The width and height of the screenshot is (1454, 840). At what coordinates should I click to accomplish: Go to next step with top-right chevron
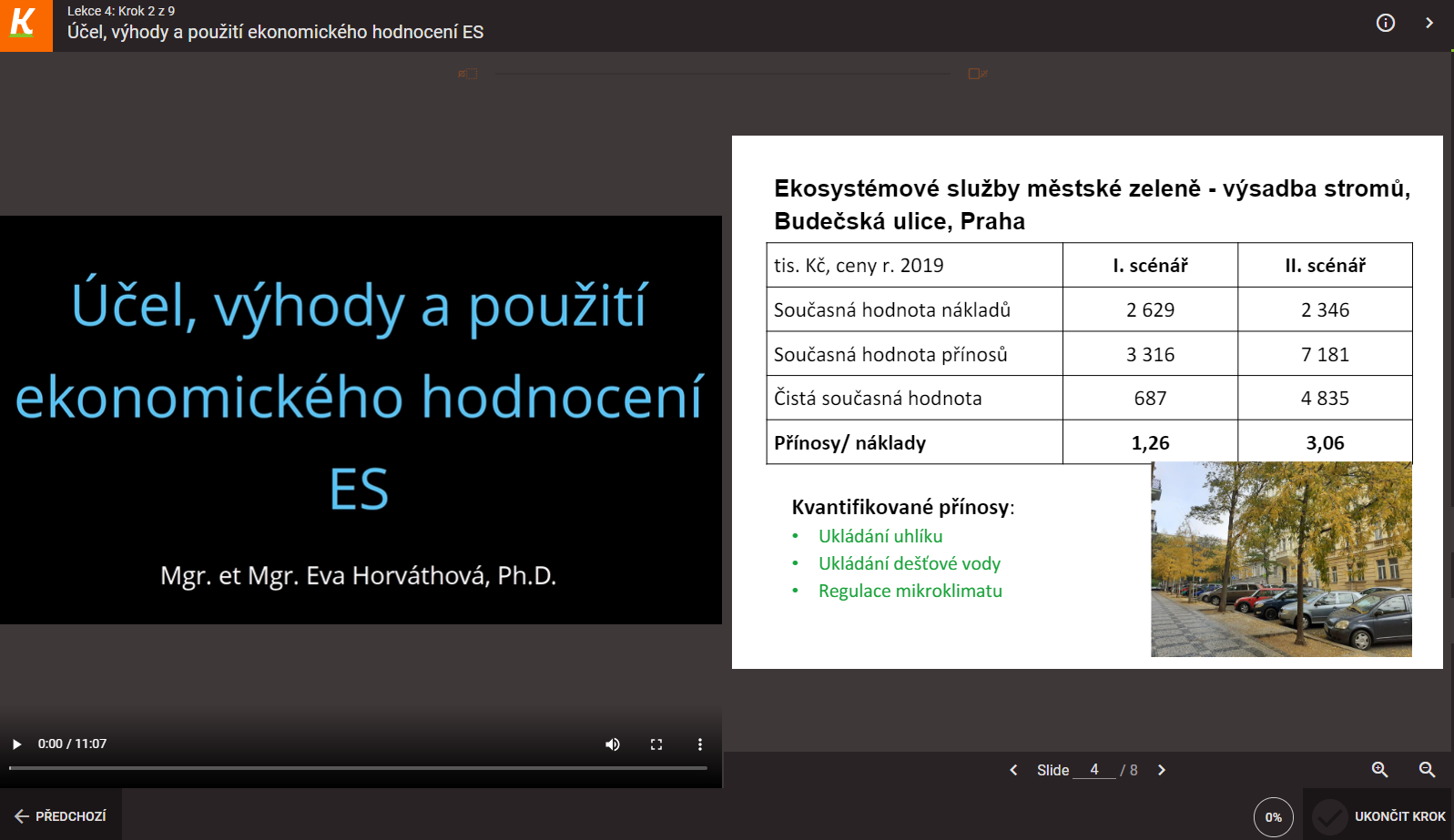click(x=1429, y=23)
